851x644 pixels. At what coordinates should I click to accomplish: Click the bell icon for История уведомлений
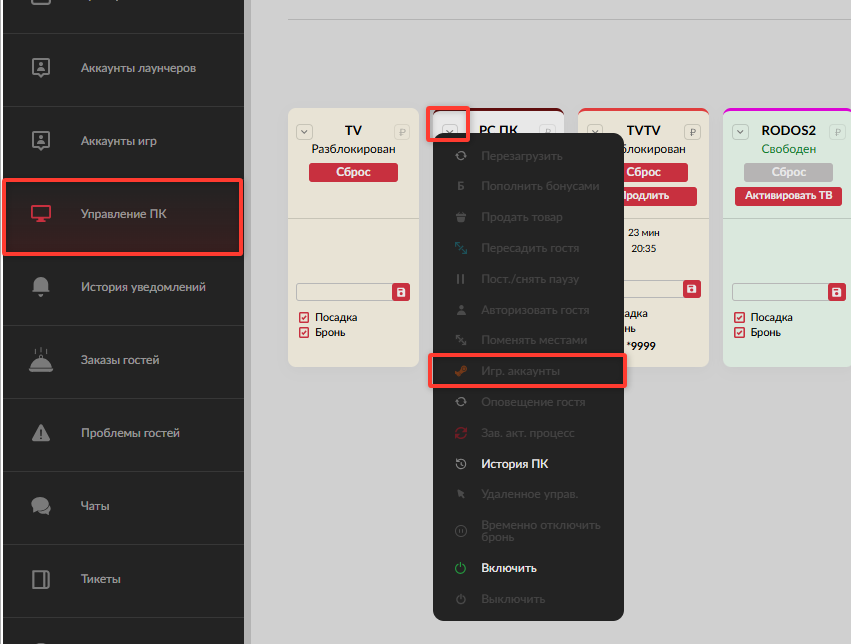pyautogui.click(x=41, y=286)
